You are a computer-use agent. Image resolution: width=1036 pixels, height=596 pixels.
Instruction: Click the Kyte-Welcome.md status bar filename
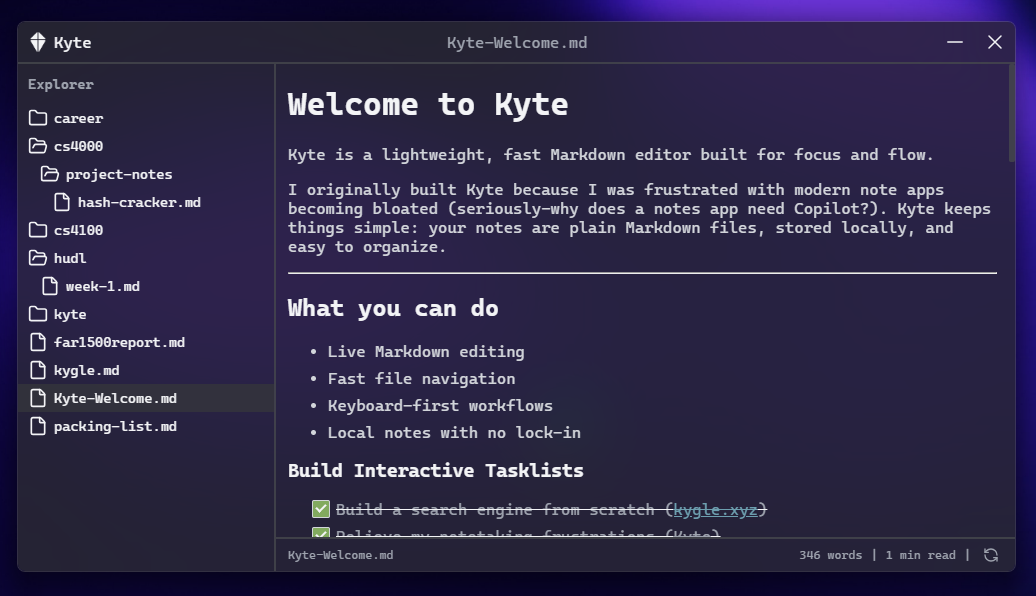[340, 555]
